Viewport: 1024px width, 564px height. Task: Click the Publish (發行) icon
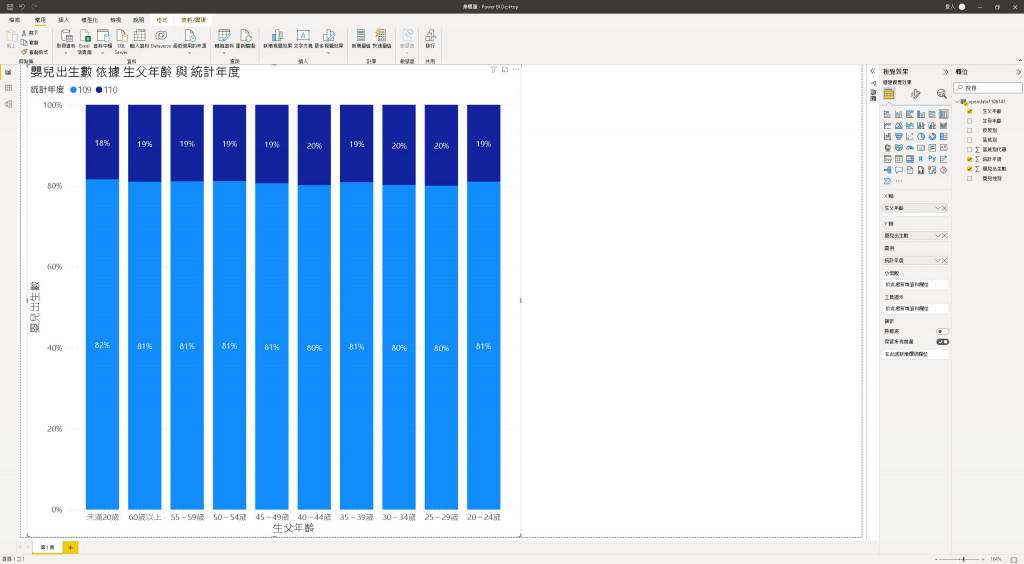coord(430,35)
